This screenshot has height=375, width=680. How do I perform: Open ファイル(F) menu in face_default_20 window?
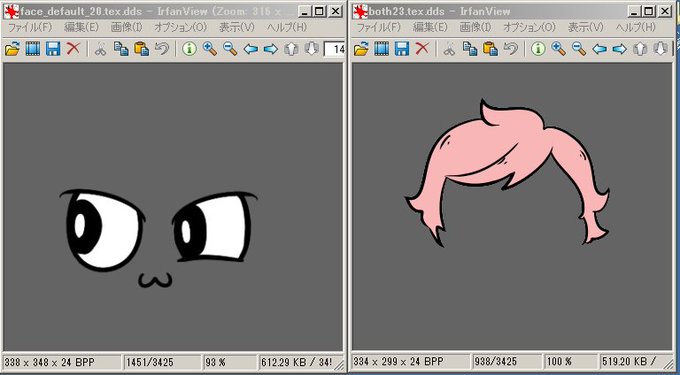(30, 27)
